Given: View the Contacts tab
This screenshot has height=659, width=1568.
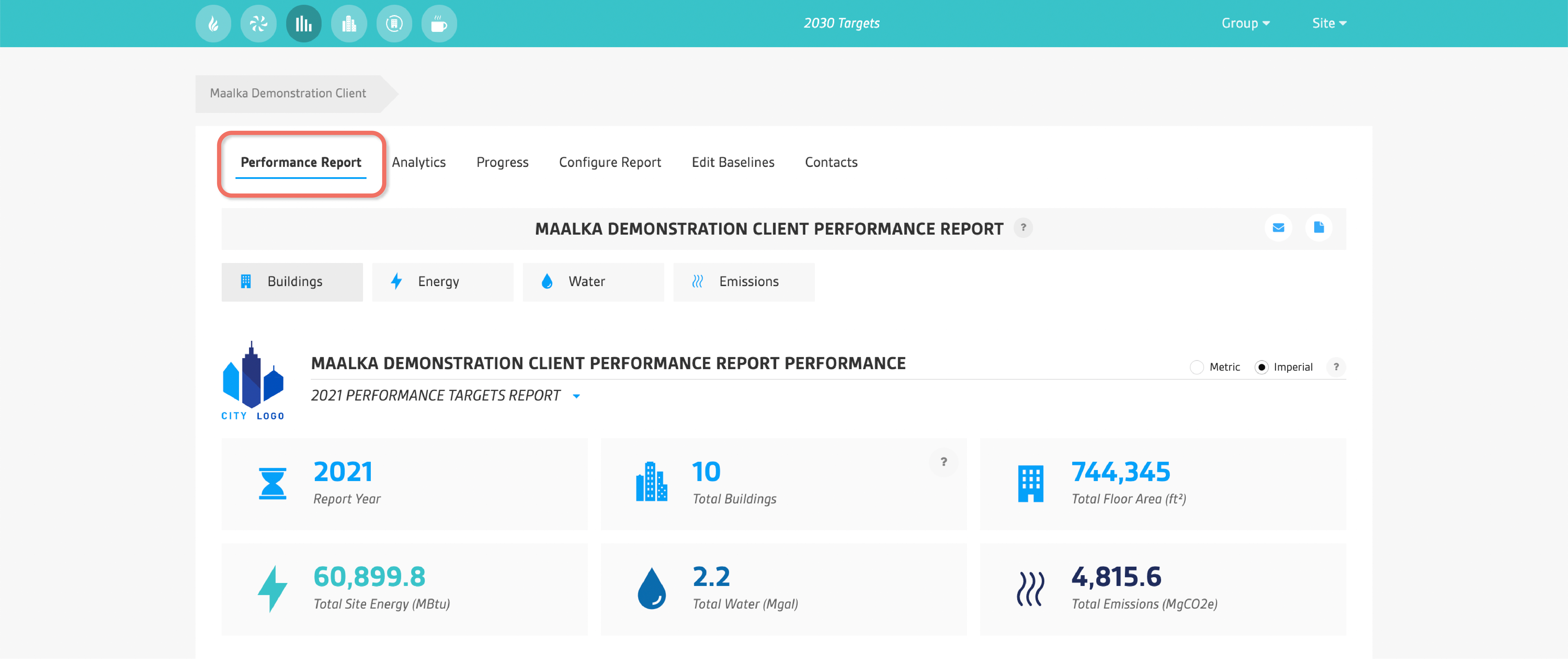Looking at the screenshot, I should point(831,162).
